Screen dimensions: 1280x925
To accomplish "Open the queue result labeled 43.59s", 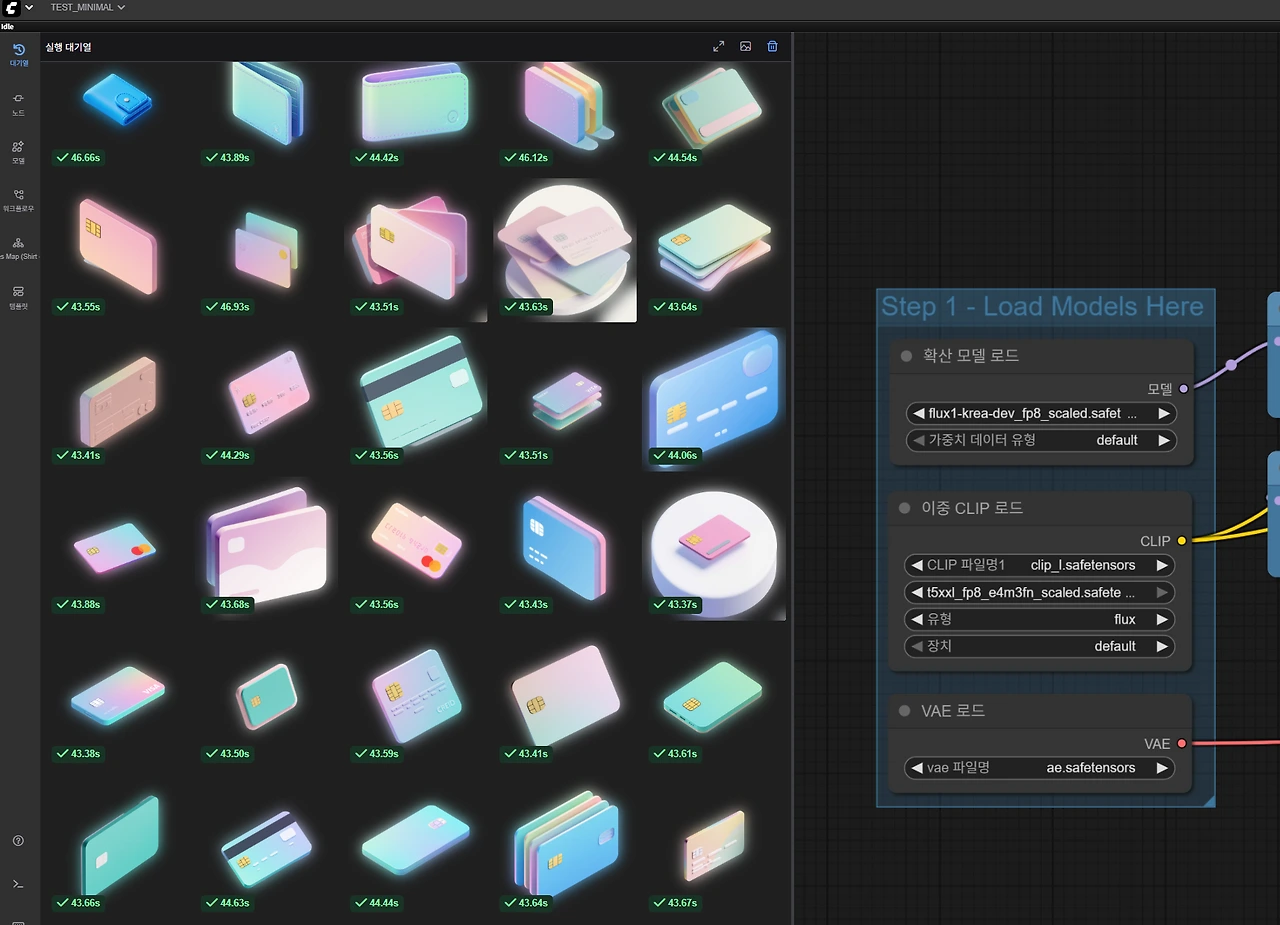I will (x=415, y=697).
